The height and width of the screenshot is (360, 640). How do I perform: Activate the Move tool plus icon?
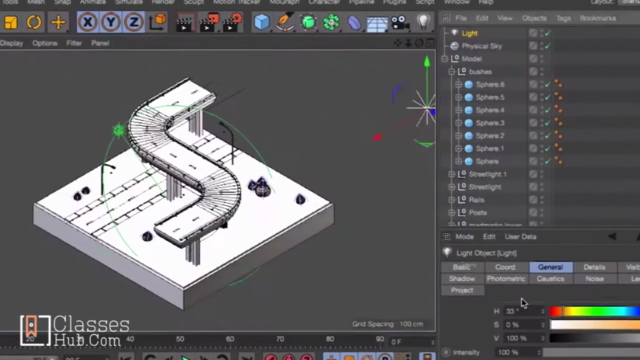coord(58,22)
